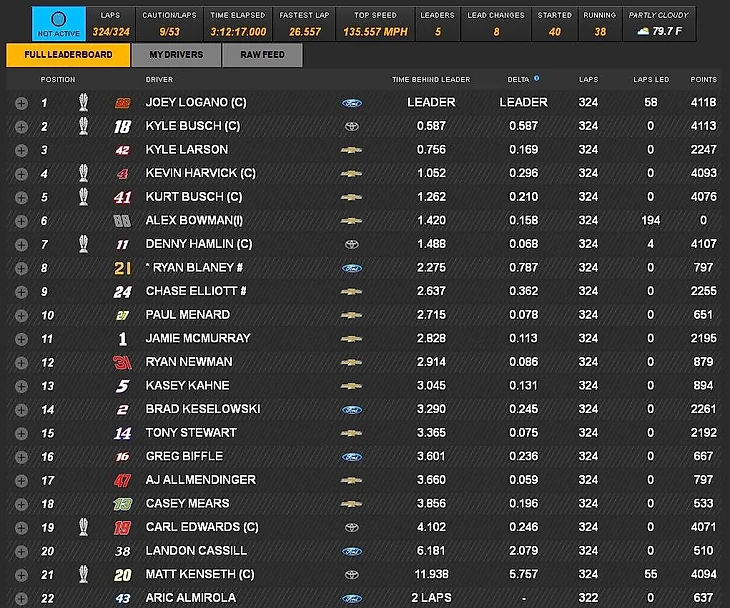This screenshot has width=730, height=608.
Task: Sort by the Laps Led column header
Action: click(650, 79)
